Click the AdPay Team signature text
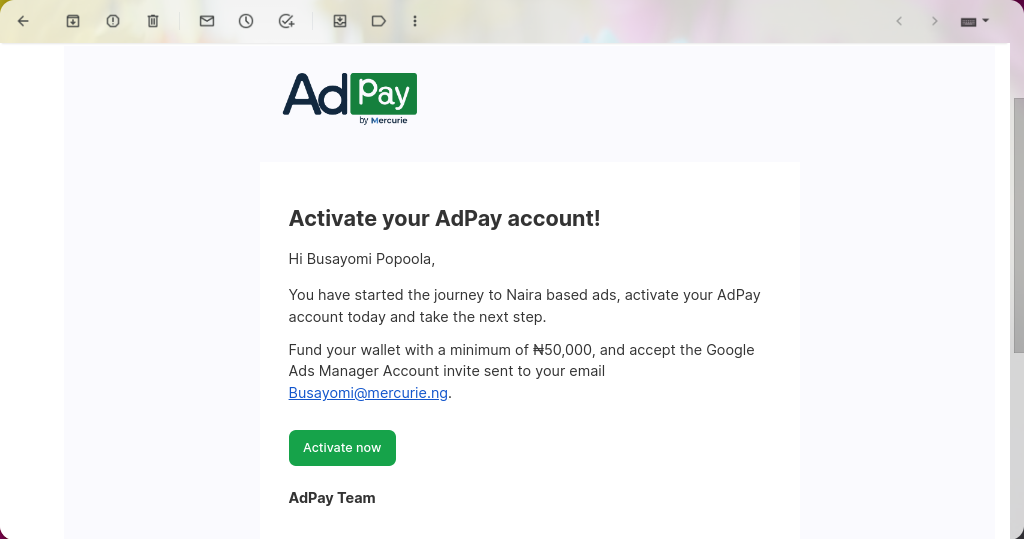This screenshot has width=1024, height=539. coord(332,498)
